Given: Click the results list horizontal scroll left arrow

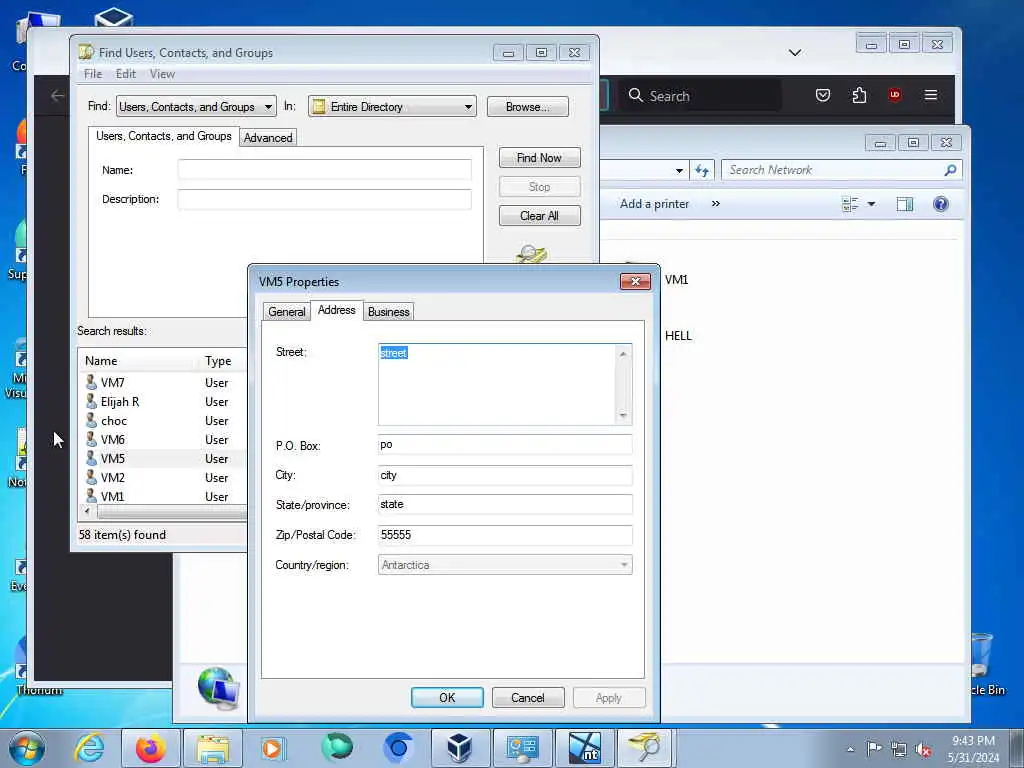Looking at the screenshot, I should 87,511.
